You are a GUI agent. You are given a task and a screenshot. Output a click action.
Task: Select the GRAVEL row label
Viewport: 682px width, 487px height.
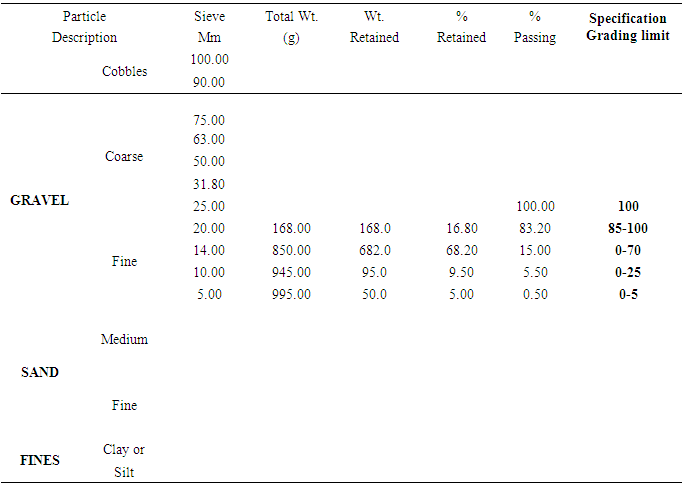pos(39,200)
